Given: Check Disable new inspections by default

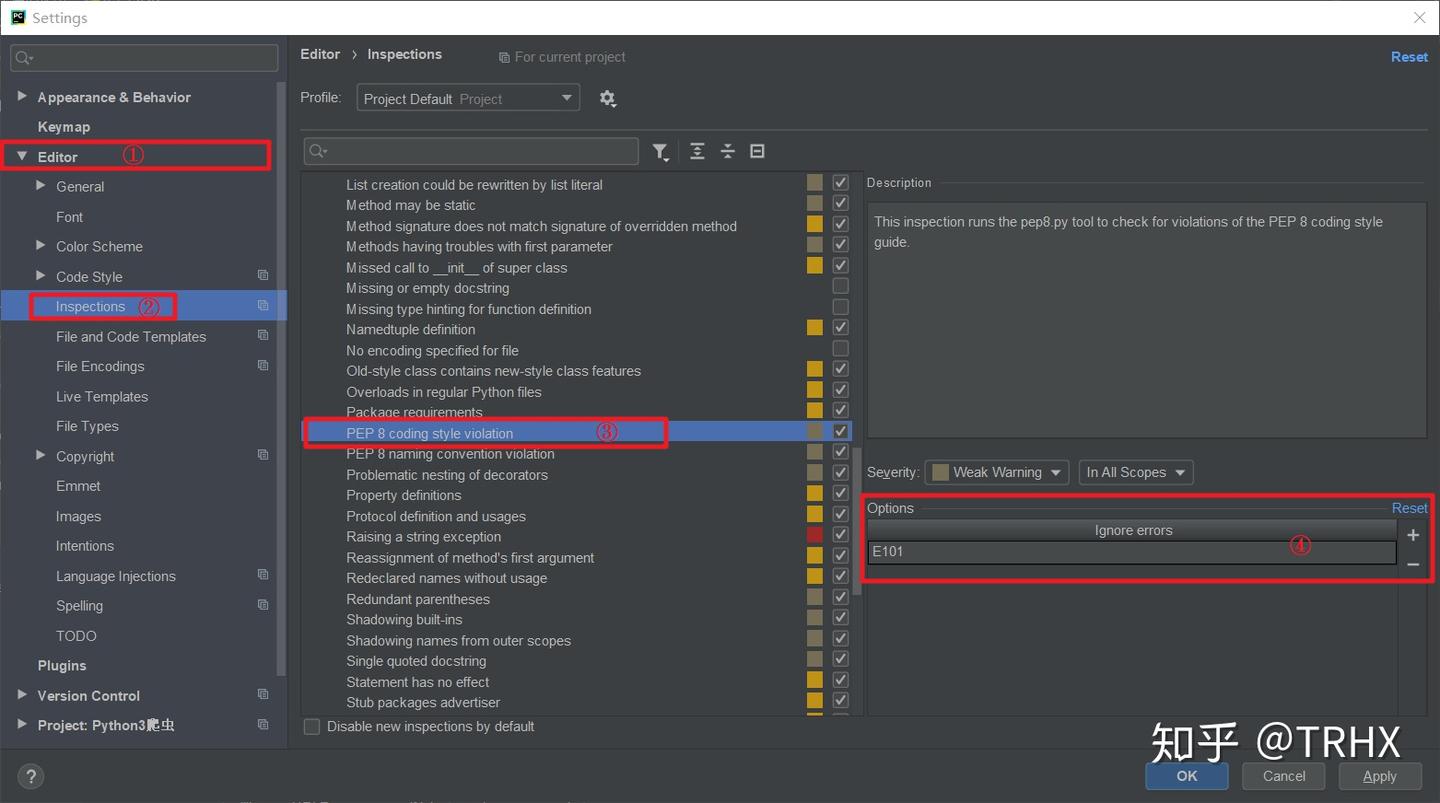Looking at the screenshot, I should pos(312,727).
